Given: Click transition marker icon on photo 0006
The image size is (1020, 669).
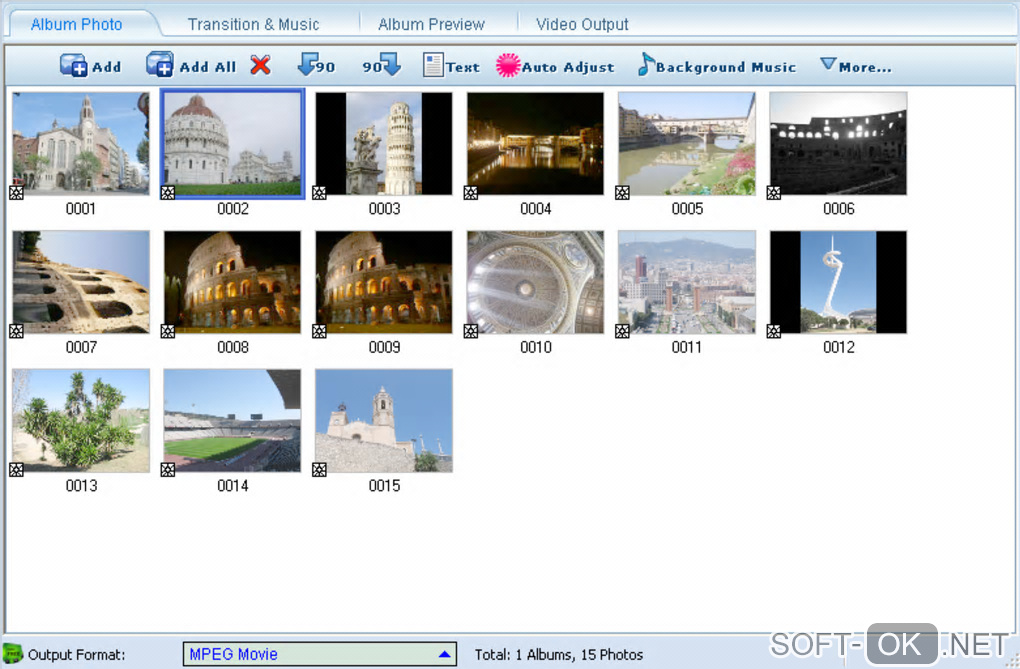Looking at the screenshot, I should tap(774, 193).
